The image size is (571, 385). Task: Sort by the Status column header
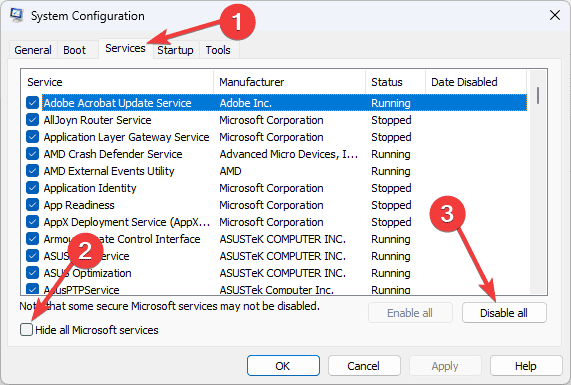pyautogui.click(x=395, y=82)
